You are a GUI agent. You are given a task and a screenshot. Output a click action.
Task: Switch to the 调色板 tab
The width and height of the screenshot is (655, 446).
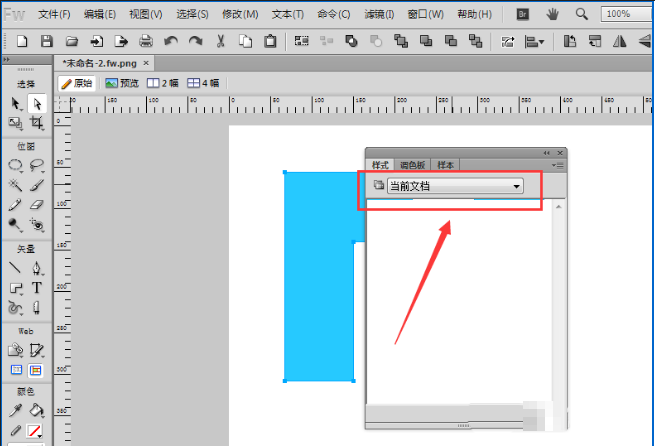pos(412,165)
